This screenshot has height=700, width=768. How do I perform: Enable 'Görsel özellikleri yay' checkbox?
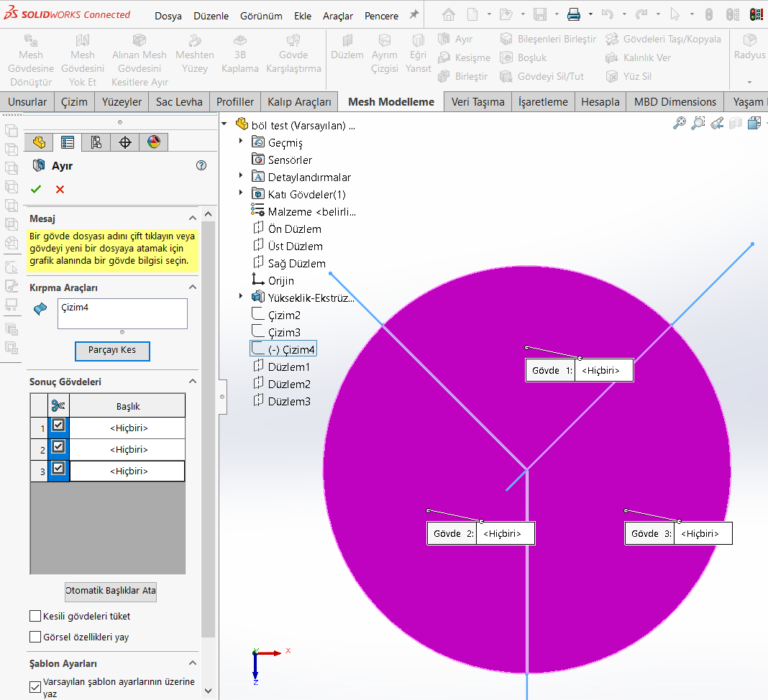[36, 636]
